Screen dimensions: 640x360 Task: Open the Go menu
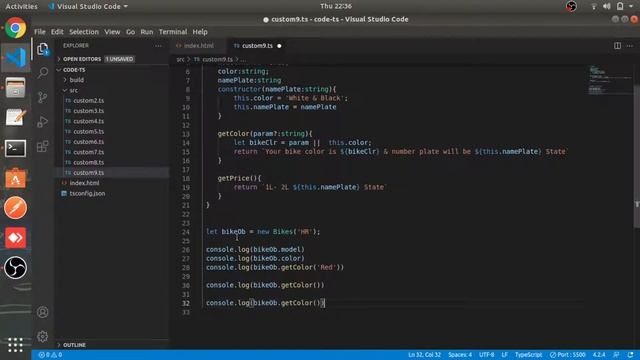tap(130, 32)
